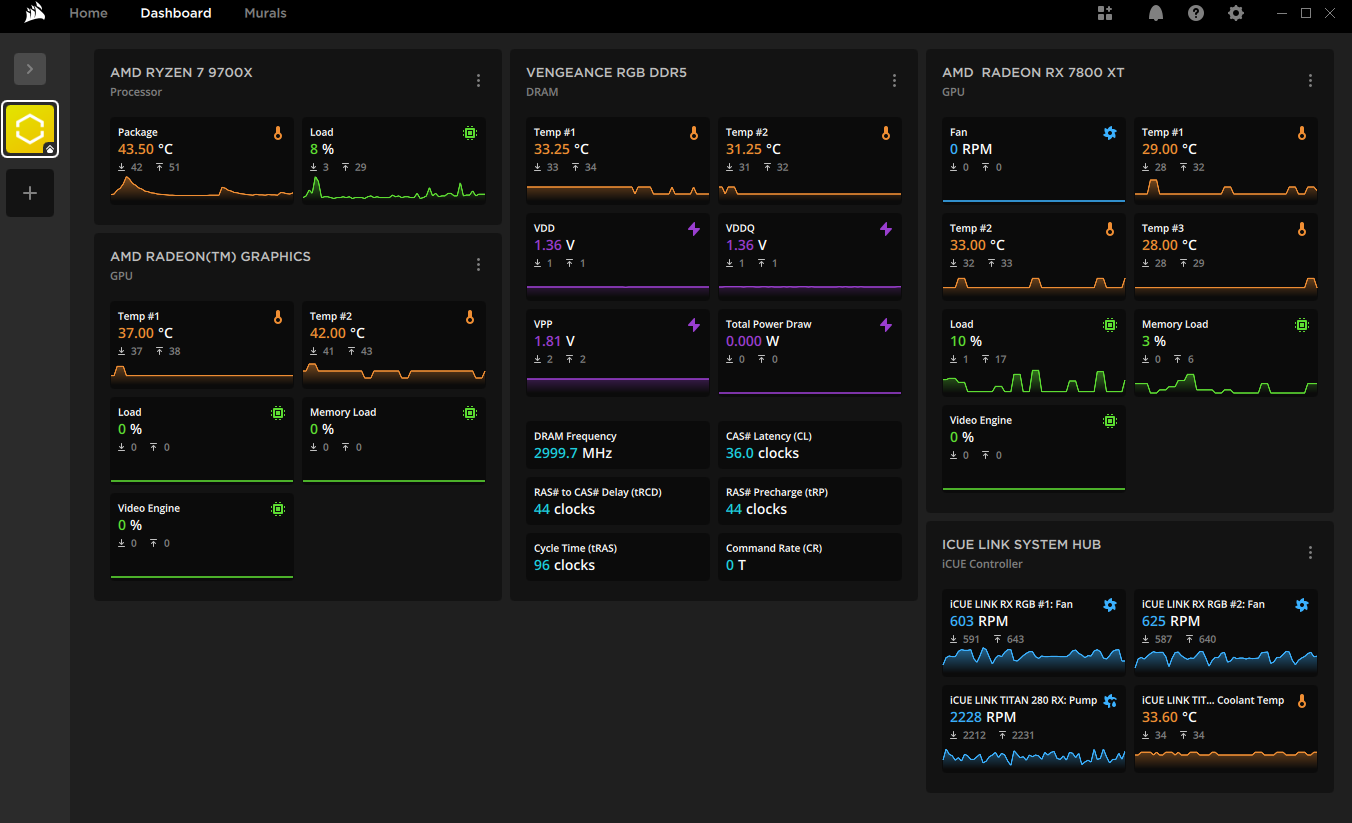Click the 1.81 V VPP reading
This screenshot has height=823, width=1352.
point(554,341)
